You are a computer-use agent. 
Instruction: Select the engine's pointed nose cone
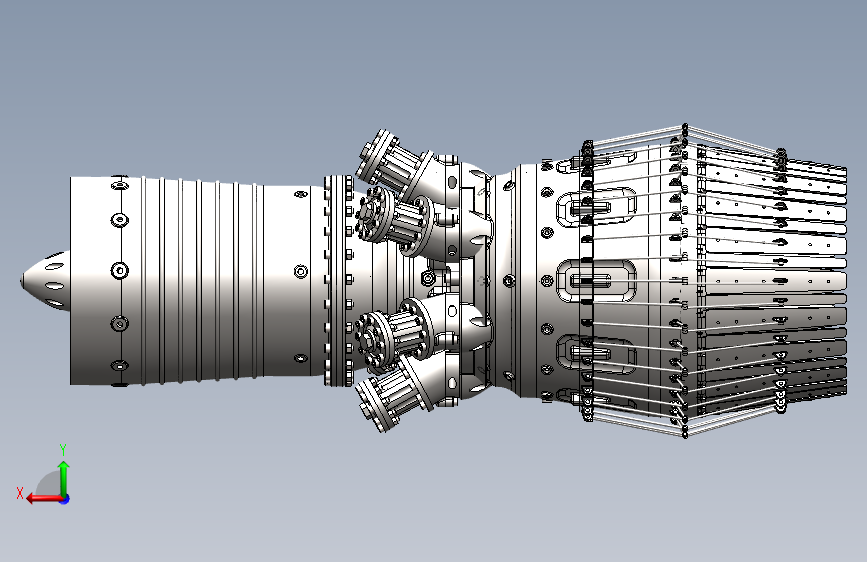pyautogui.click(x=45, y=280)
